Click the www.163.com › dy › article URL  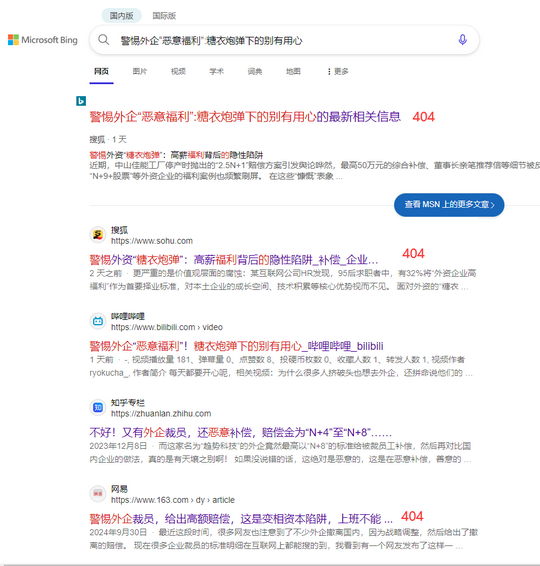click(173, 500)
